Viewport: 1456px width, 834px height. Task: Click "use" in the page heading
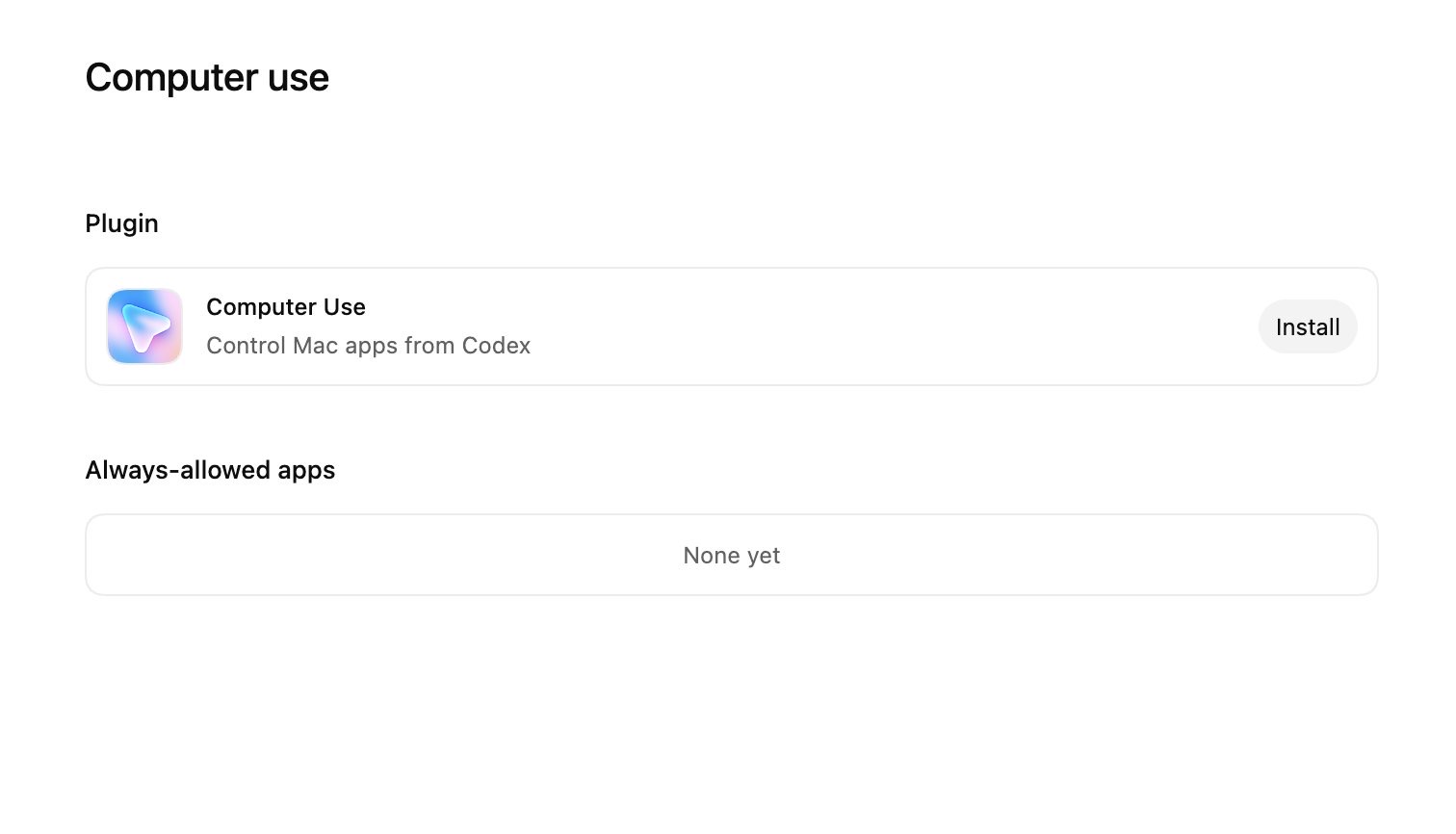(299, 78)
